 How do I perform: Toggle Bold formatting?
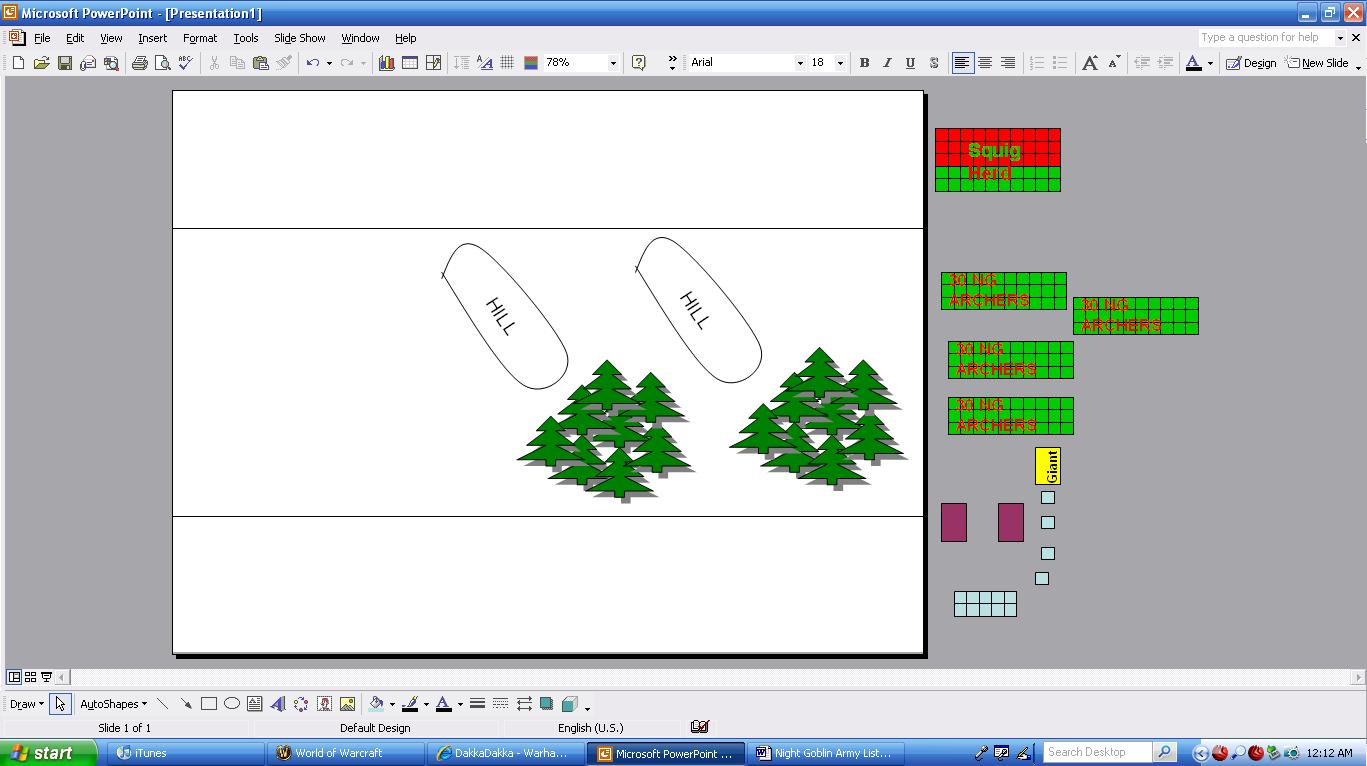[864, 63]
